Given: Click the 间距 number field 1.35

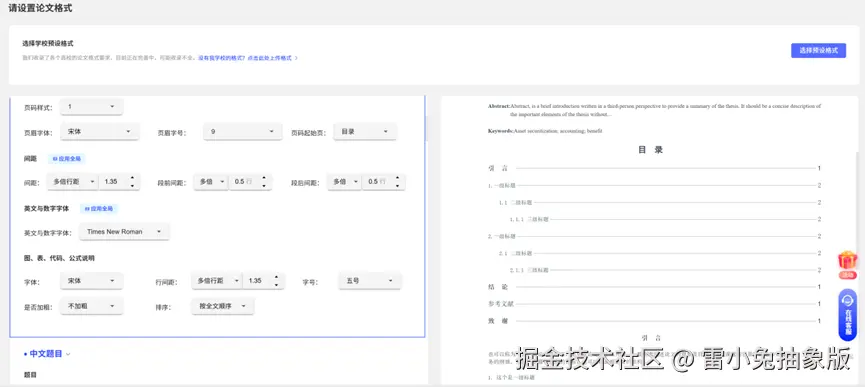Looking at the screenshot, I should point(119,182).
